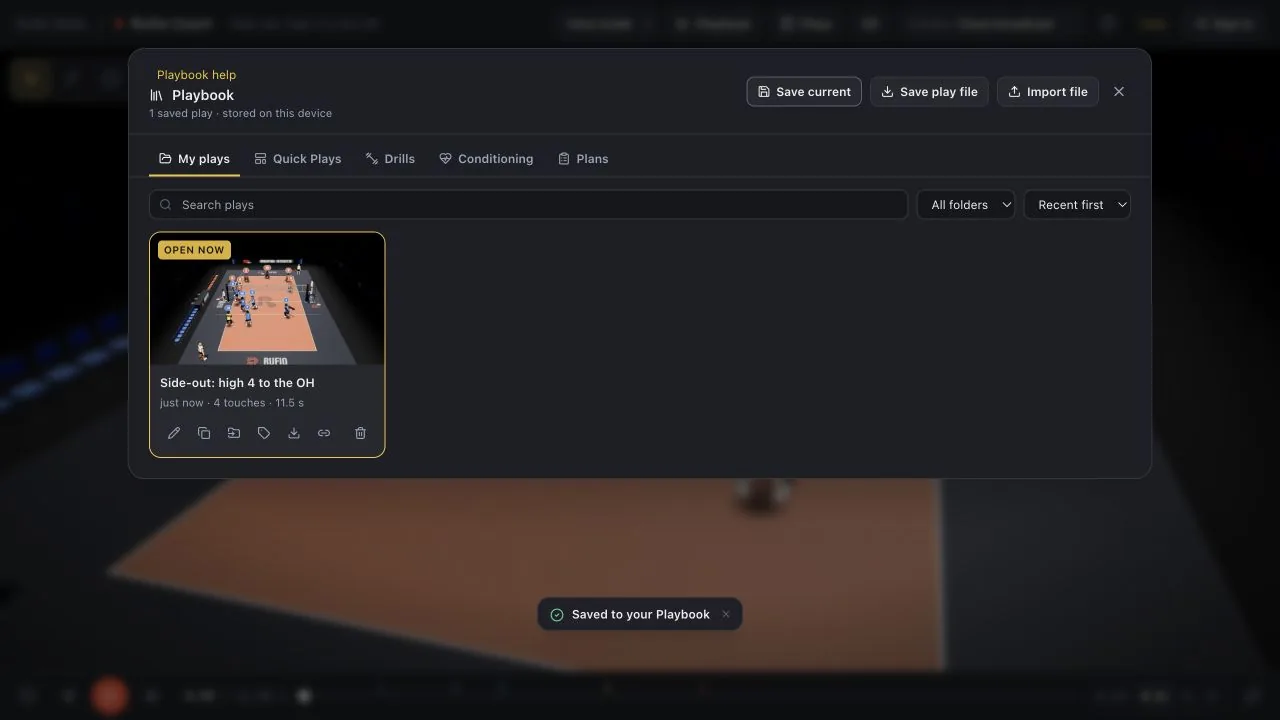Viewport: 1280px width, 720px height.
Task: Move the play to a folder
Action: pyautogui.click(x=234, y=433)
